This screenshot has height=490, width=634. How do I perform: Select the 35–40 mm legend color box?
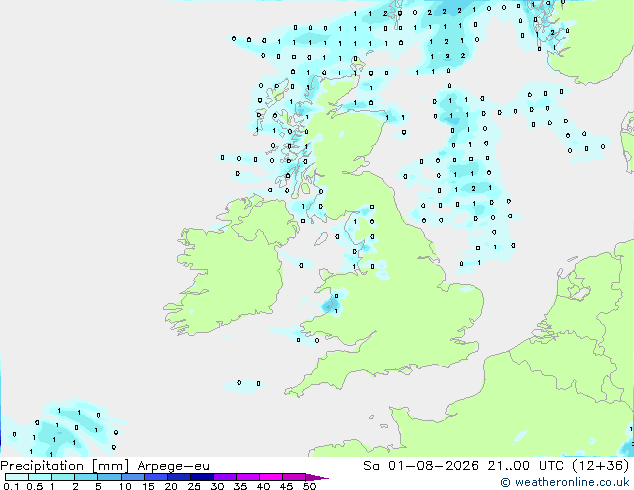[248, 477]
